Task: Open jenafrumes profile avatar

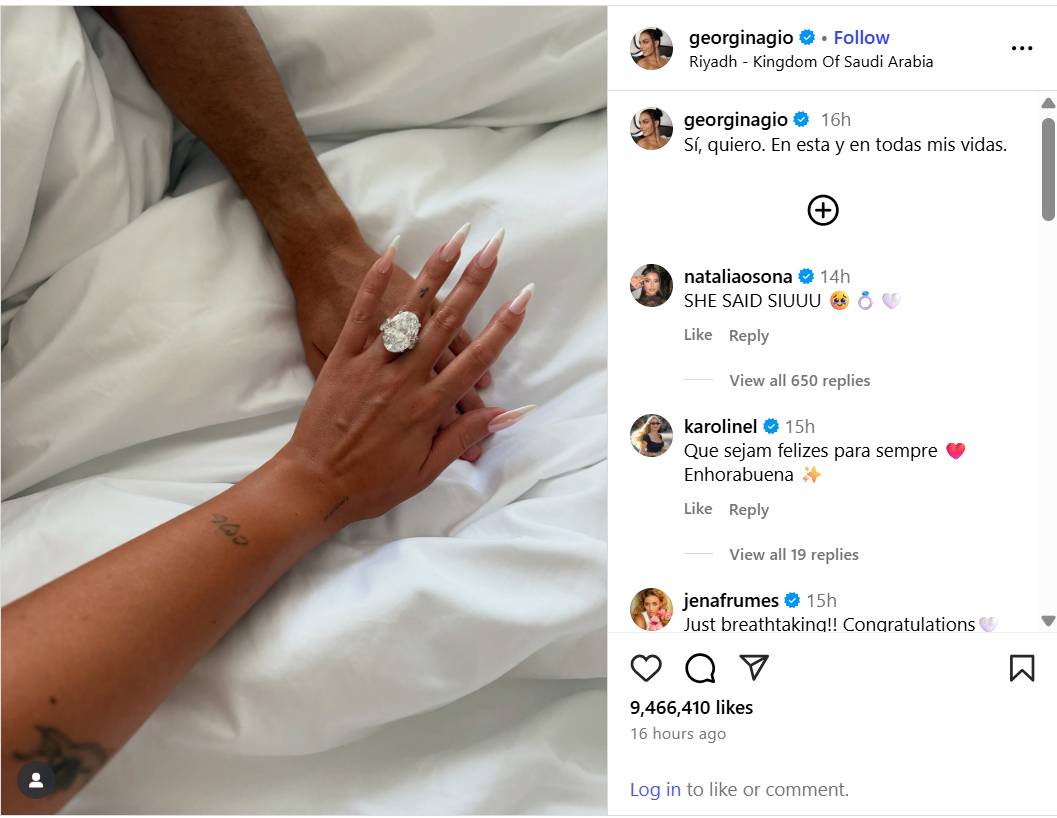Action: [x=651, y=608]
